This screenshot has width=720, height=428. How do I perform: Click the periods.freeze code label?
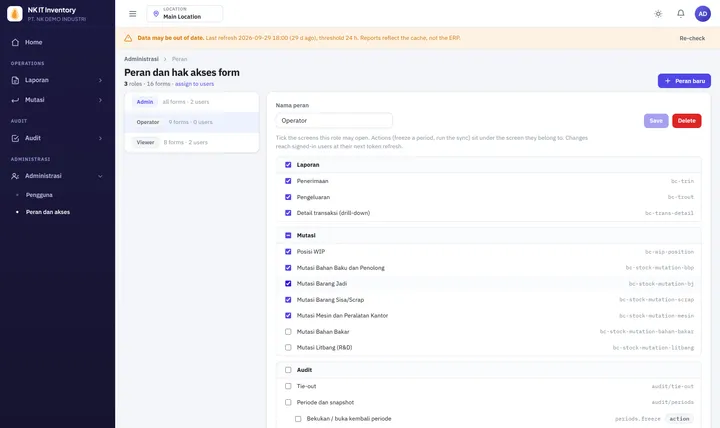click(637, 419)
